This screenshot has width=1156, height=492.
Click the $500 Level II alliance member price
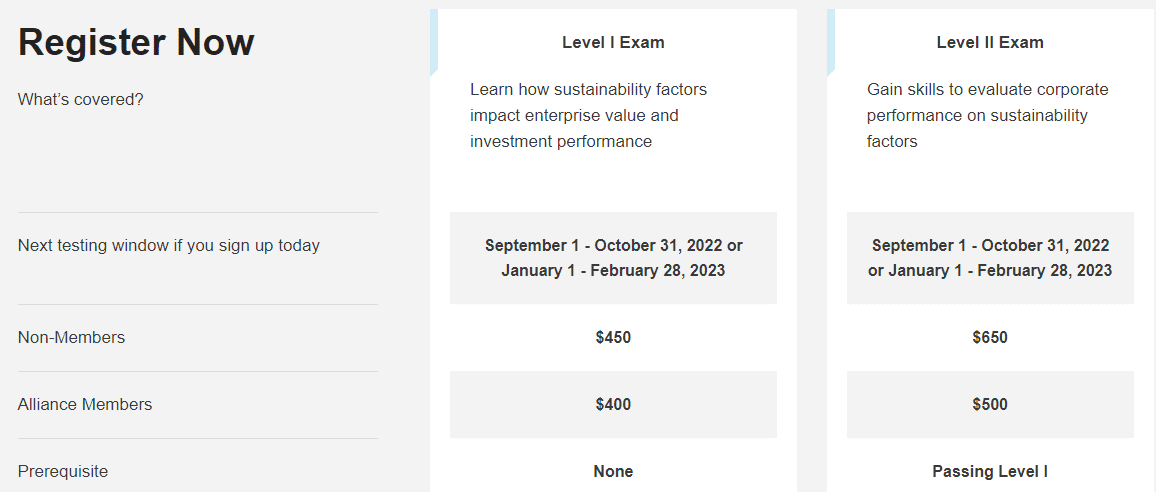[x=990, y=405]
